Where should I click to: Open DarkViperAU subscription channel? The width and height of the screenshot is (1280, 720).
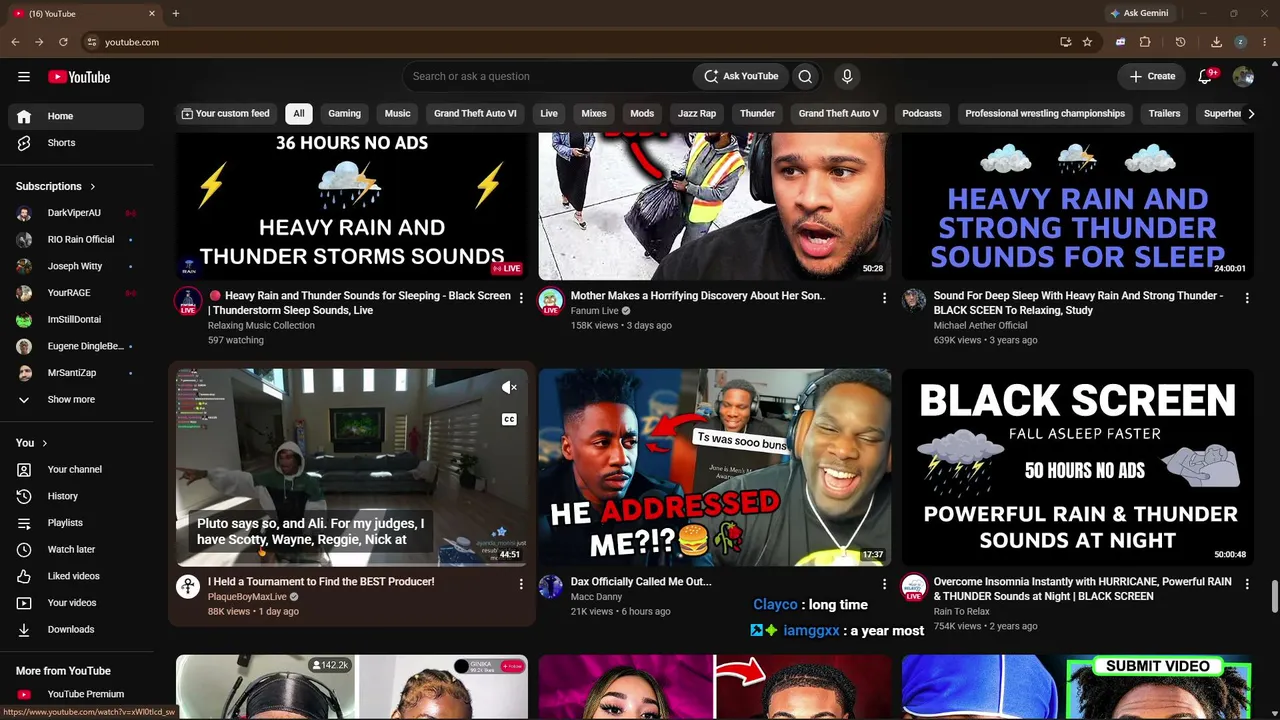(x=76, y=213)
